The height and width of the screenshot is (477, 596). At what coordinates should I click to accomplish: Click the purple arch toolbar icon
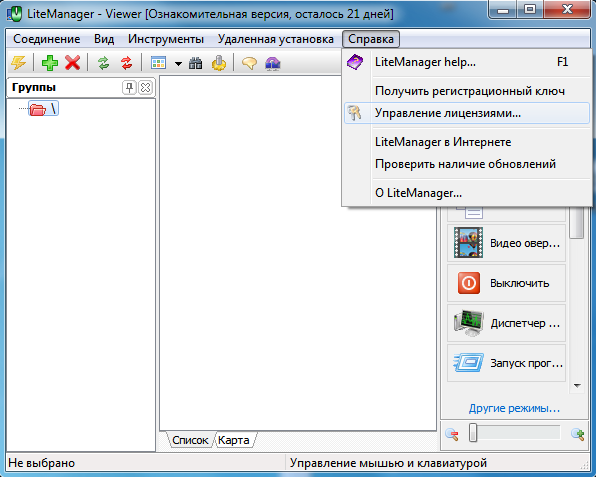273,63
